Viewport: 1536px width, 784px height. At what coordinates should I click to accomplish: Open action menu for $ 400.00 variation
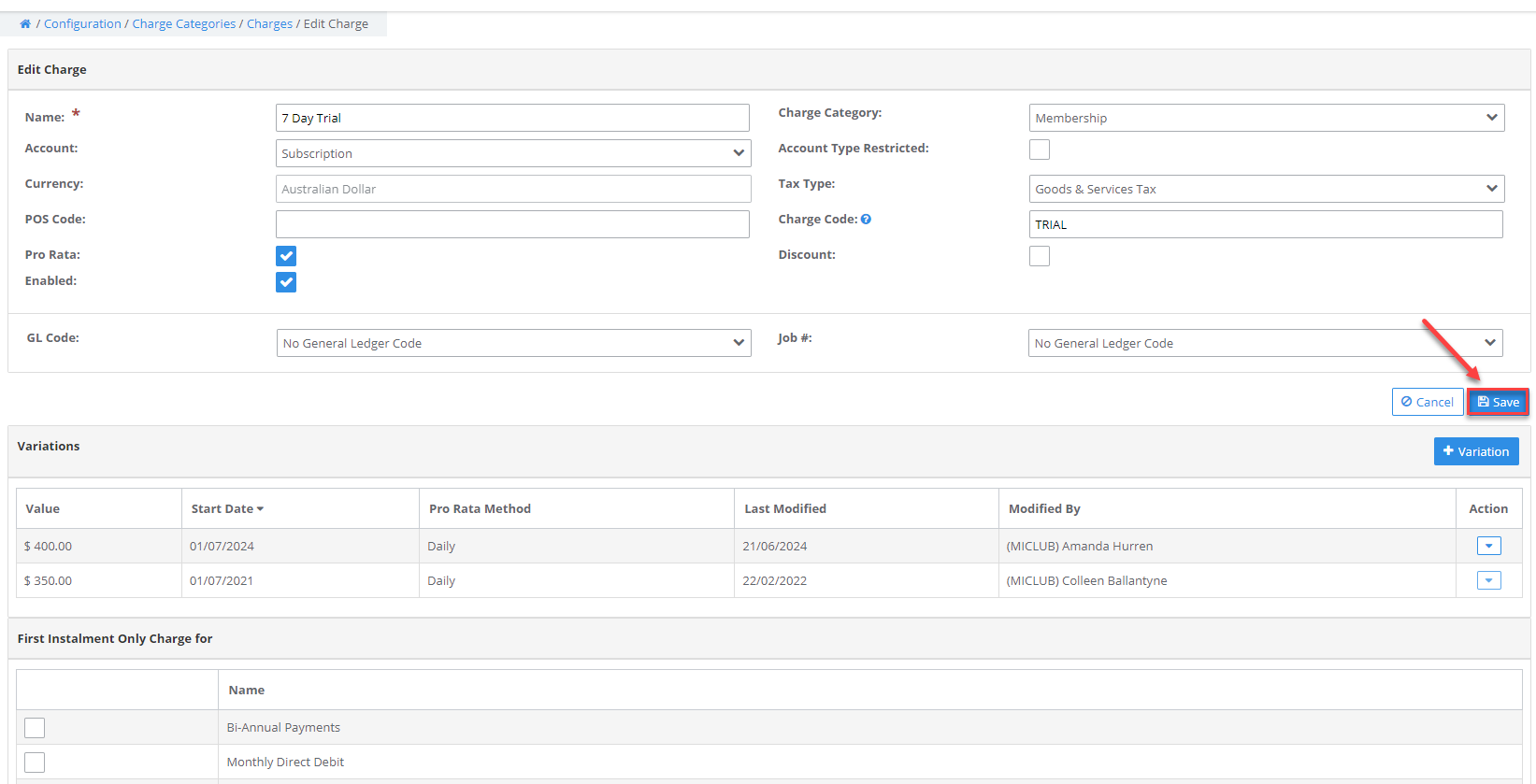(x=1488, y=546)
